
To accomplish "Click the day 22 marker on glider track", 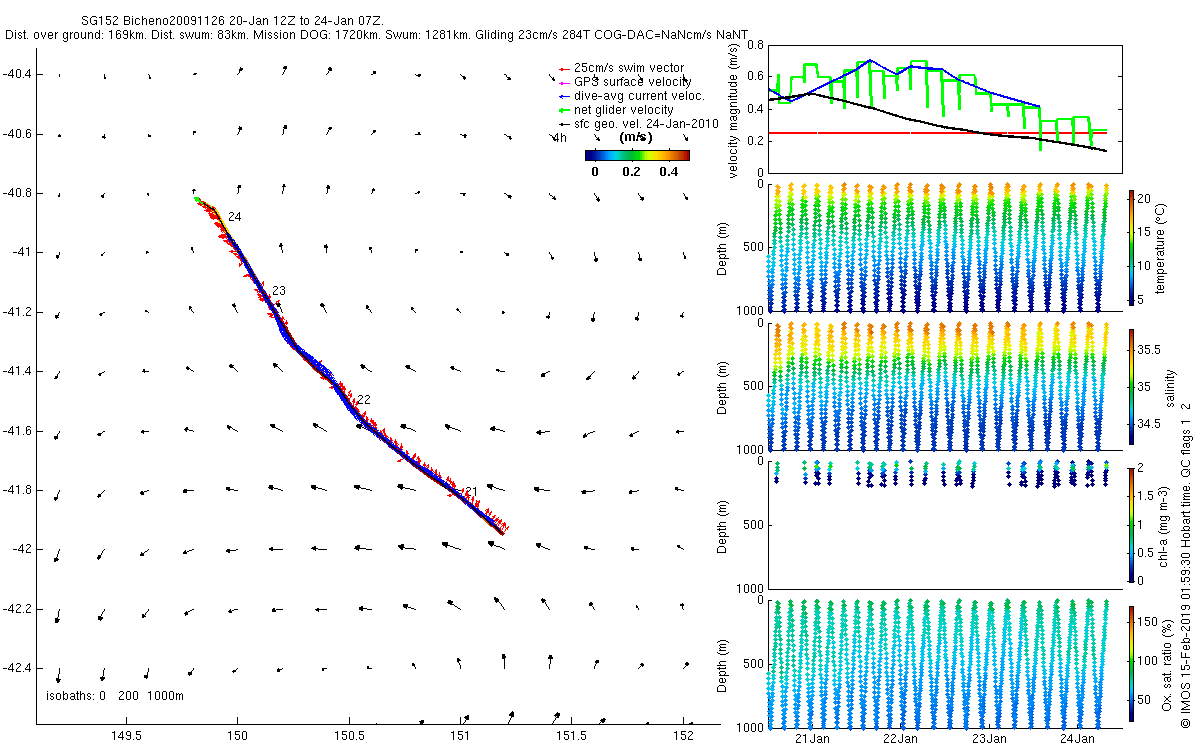I will [364, 400].
